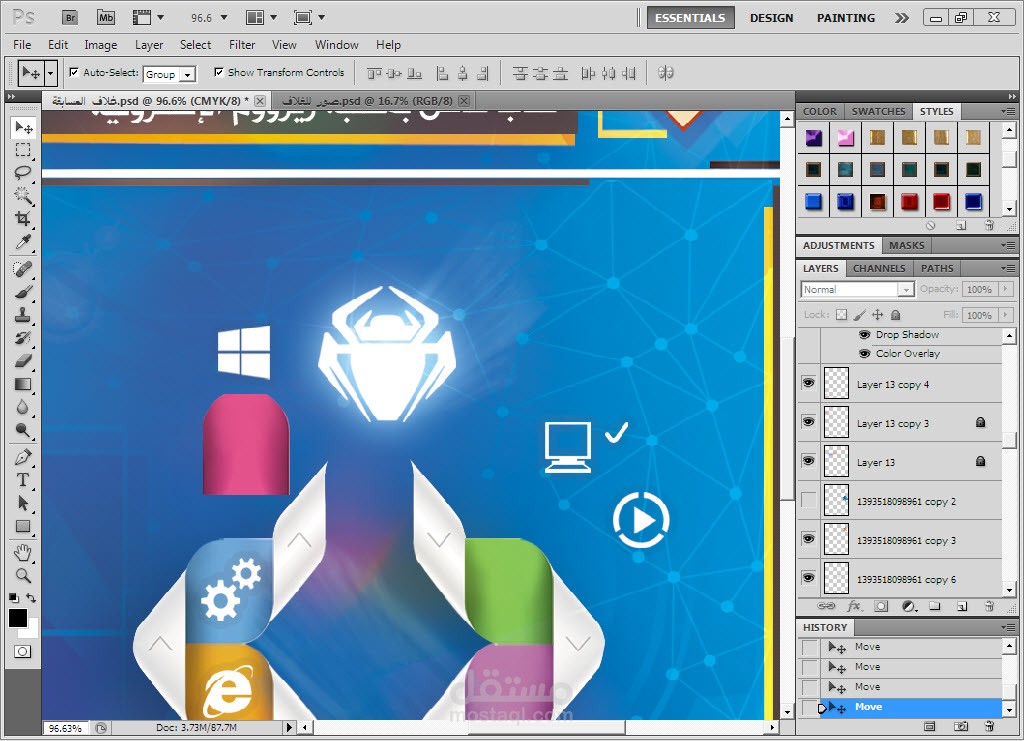1024x741 pixels.
Task: Select the Move tool in the toolbox
Action: point(24,127)
